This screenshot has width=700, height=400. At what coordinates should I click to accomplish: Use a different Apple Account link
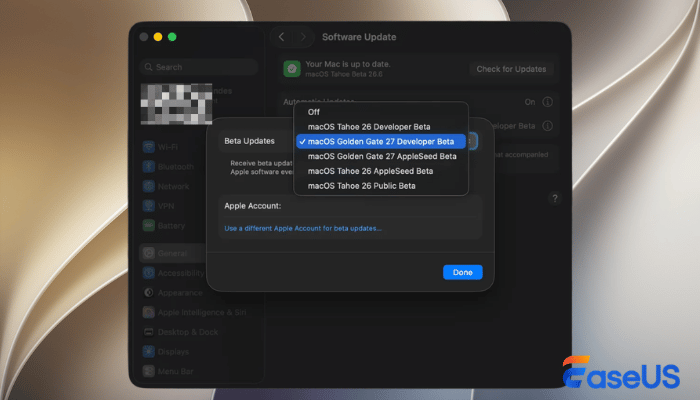tap(303, 228)
